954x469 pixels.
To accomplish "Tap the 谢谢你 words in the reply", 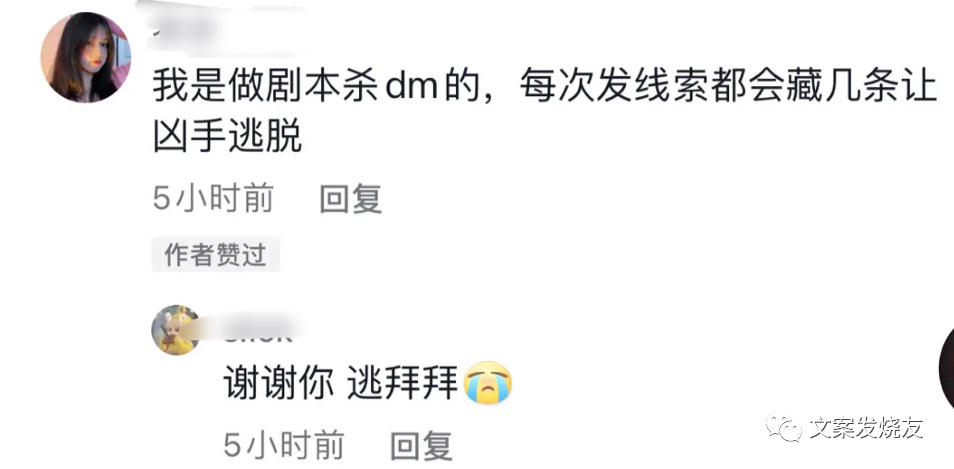I will [278, 383].
